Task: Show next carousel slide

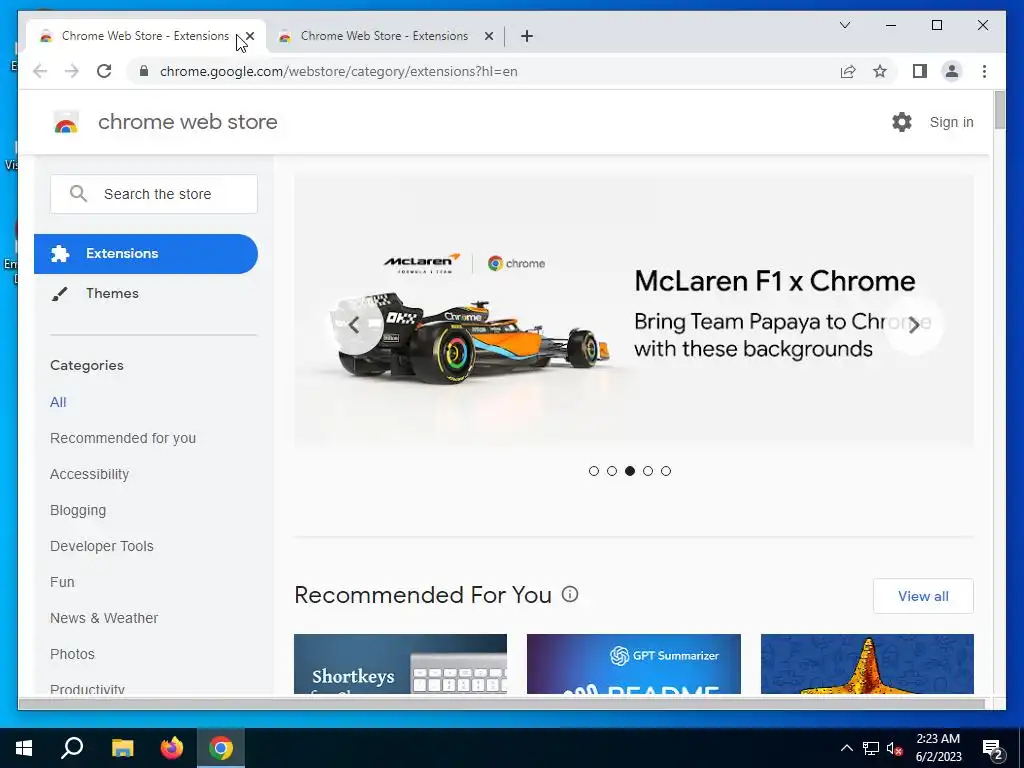Action: click(x=914, y=325)
